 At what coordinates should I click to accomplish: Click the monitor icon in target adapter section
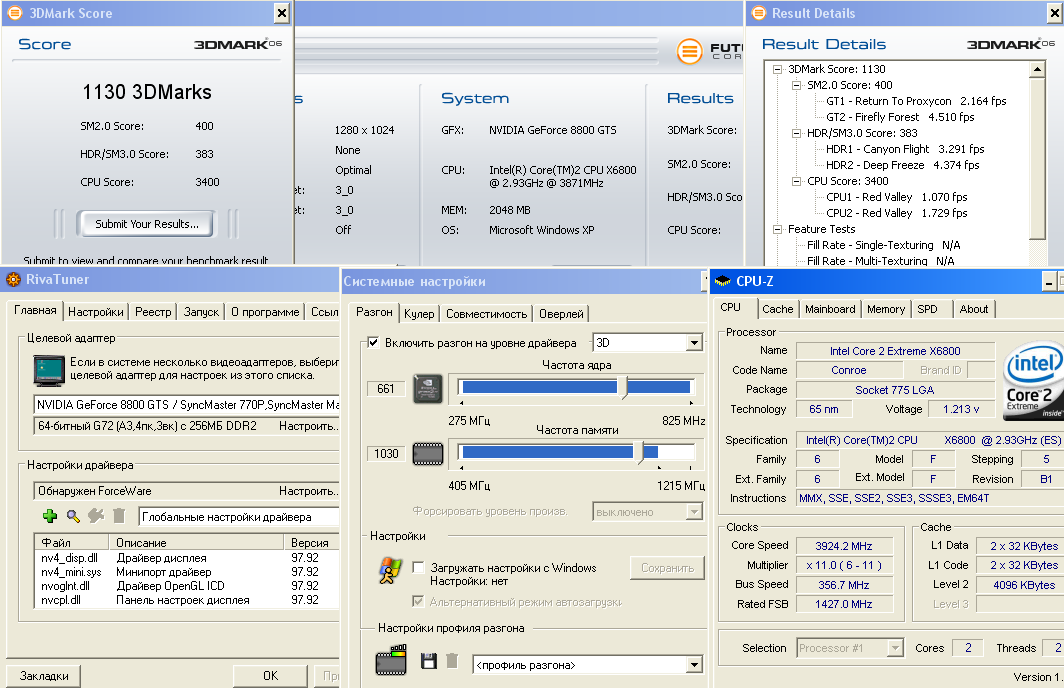click(49, 370)
